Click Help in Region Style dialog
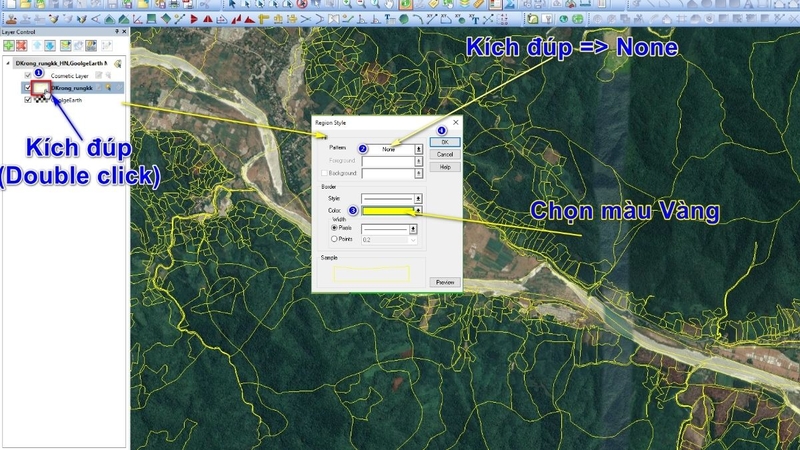This screenshot has height=450, width=800. point(444,167)
